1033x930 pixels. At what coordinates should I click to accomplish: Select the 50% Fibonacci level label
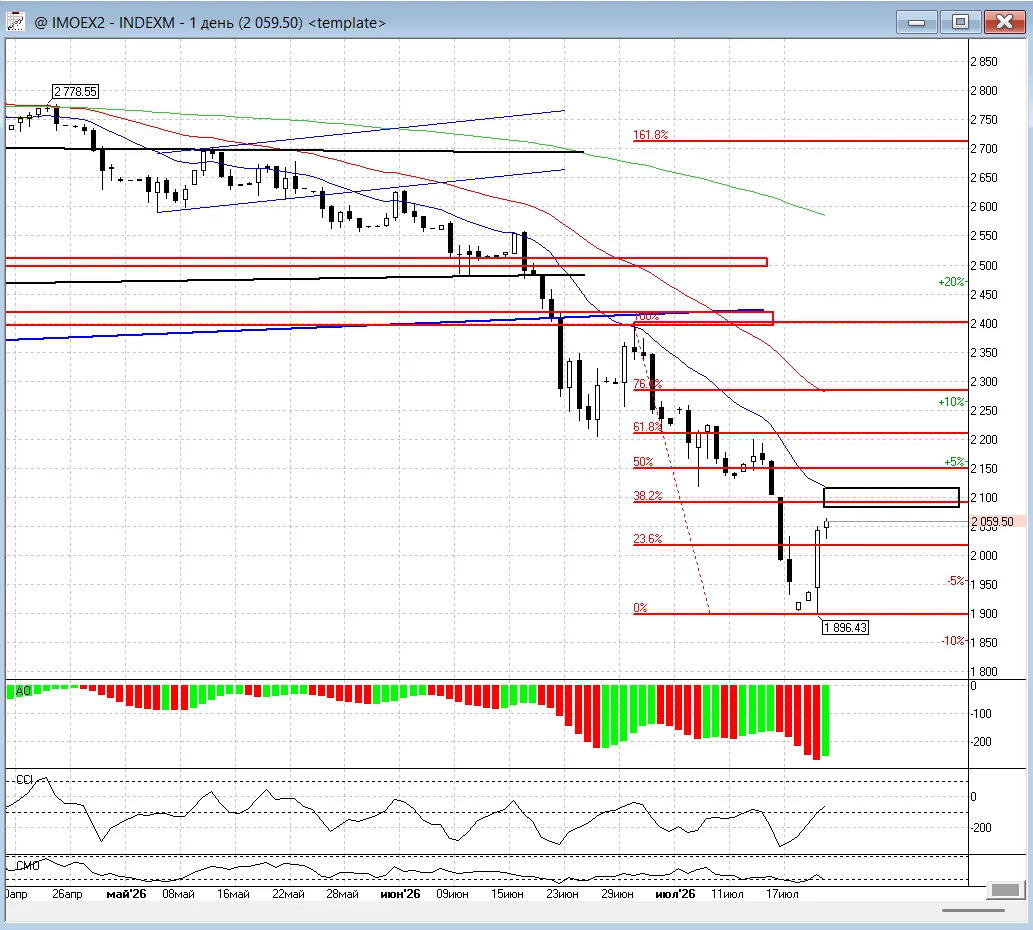[643, 462]
